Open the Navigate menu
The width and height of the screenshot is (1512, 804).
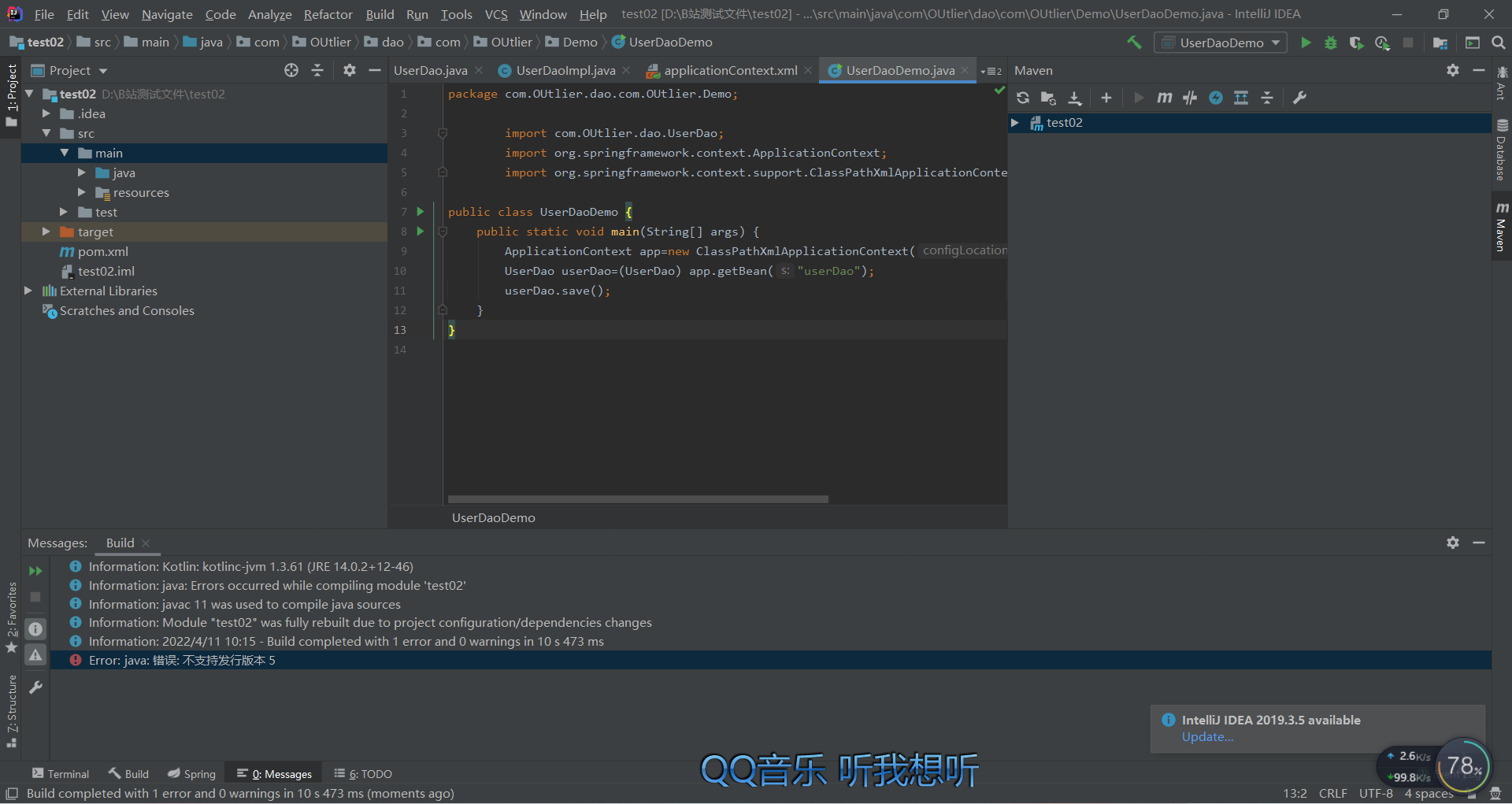[167, 14]
